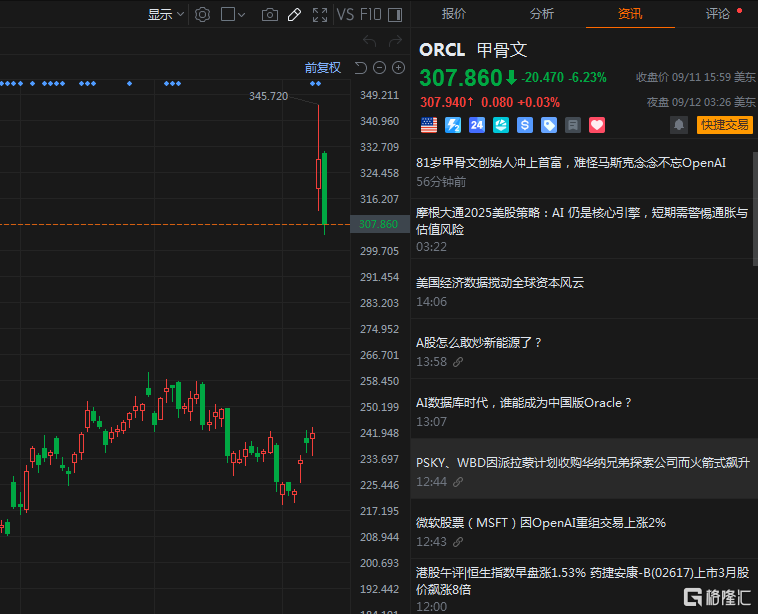This screenshot has height=614, width=758.
Task: Select the drawing pencil tool
Action: 294,15
